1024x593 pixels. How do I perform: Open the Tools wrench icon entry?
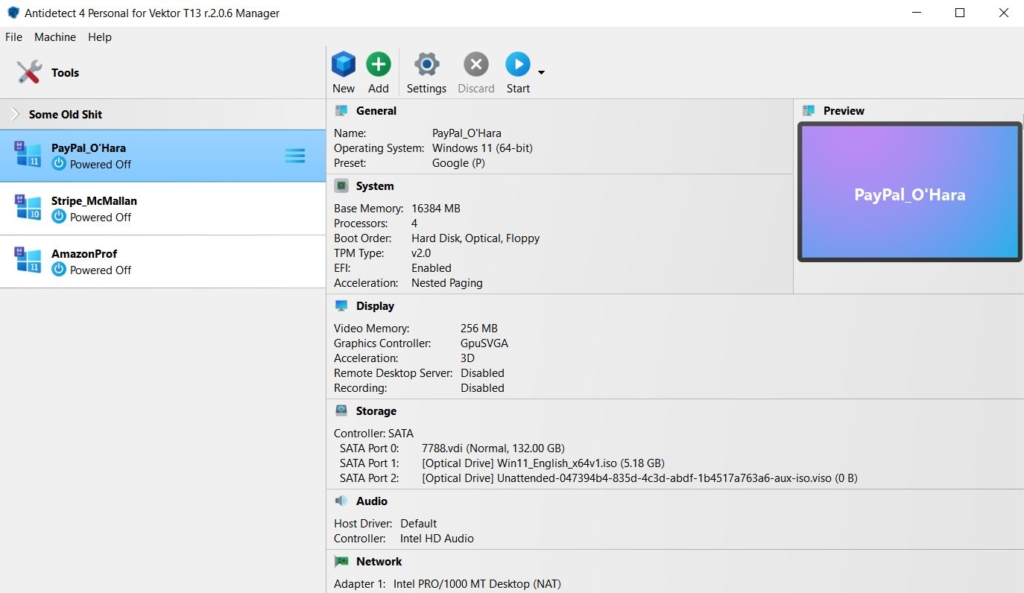click(x=30, y=72)
